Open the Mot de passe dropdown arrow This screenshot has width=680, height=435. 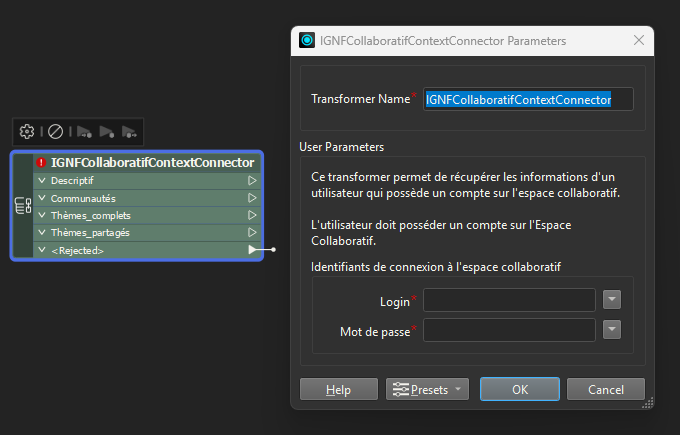[612, 330]
